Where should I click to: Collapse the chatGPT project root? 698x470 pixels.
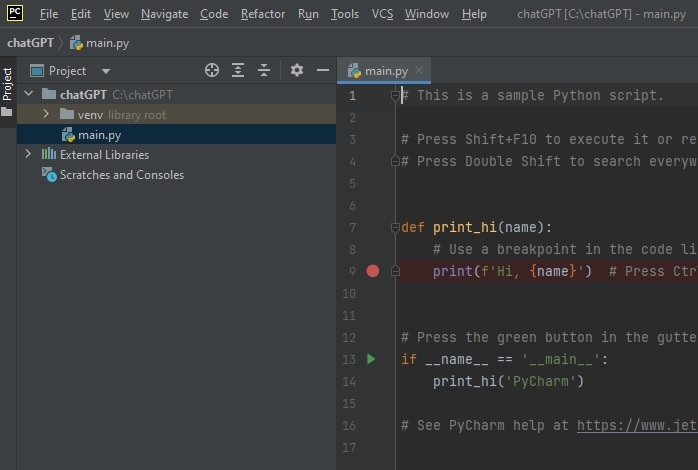(x=28, y=95)
